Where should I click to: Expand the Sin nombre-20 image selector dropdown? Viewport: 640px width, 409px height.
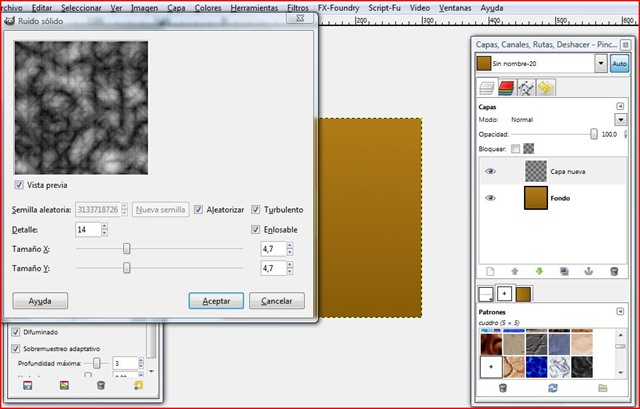[600, 63]
